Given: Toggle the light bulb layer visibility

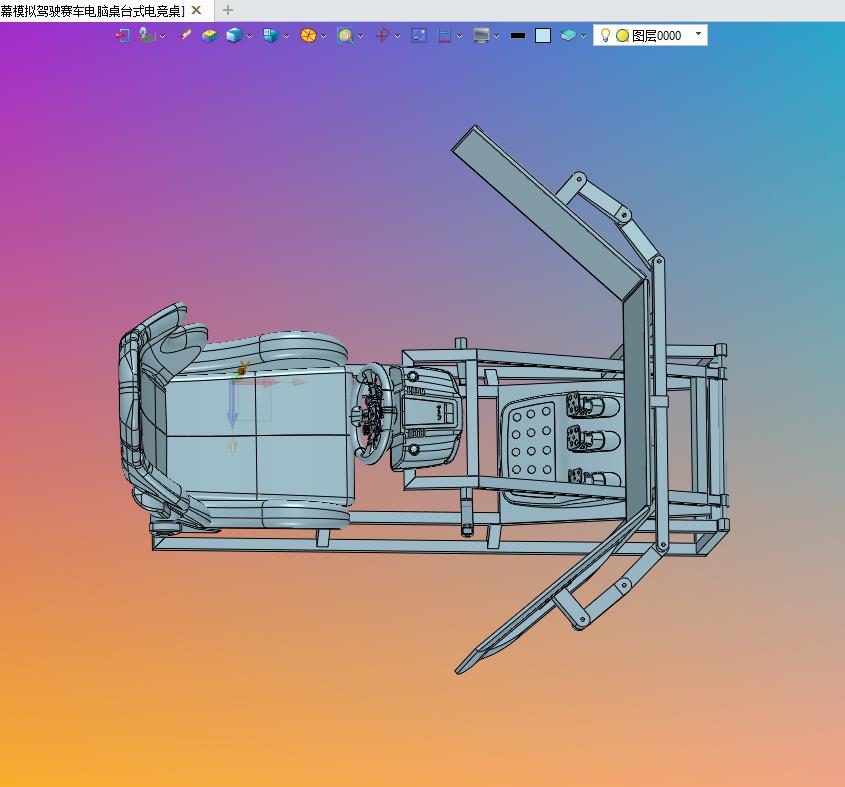Looking at the screenshot, I should click(605, 36).
